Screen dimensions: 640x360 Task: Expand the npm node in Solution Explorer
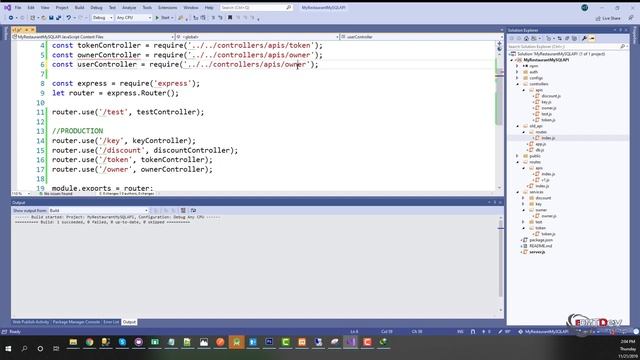(517, 66)
